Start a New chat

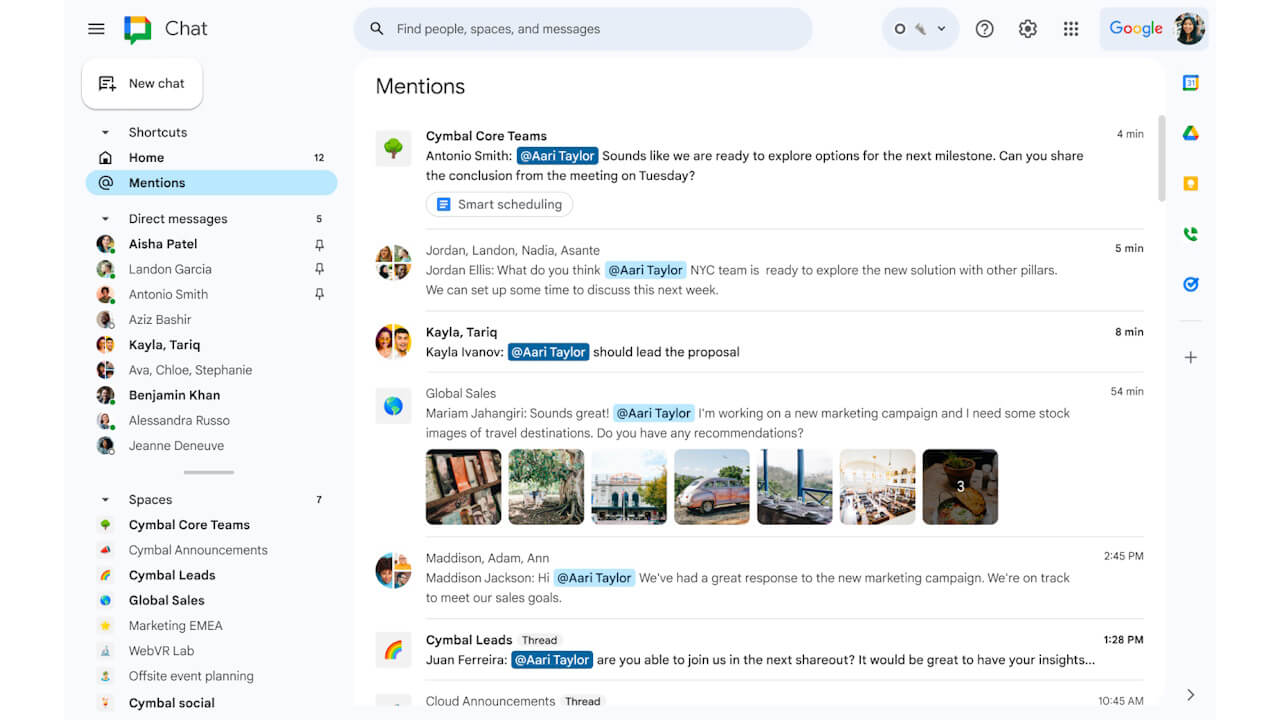tap(142, 83)
